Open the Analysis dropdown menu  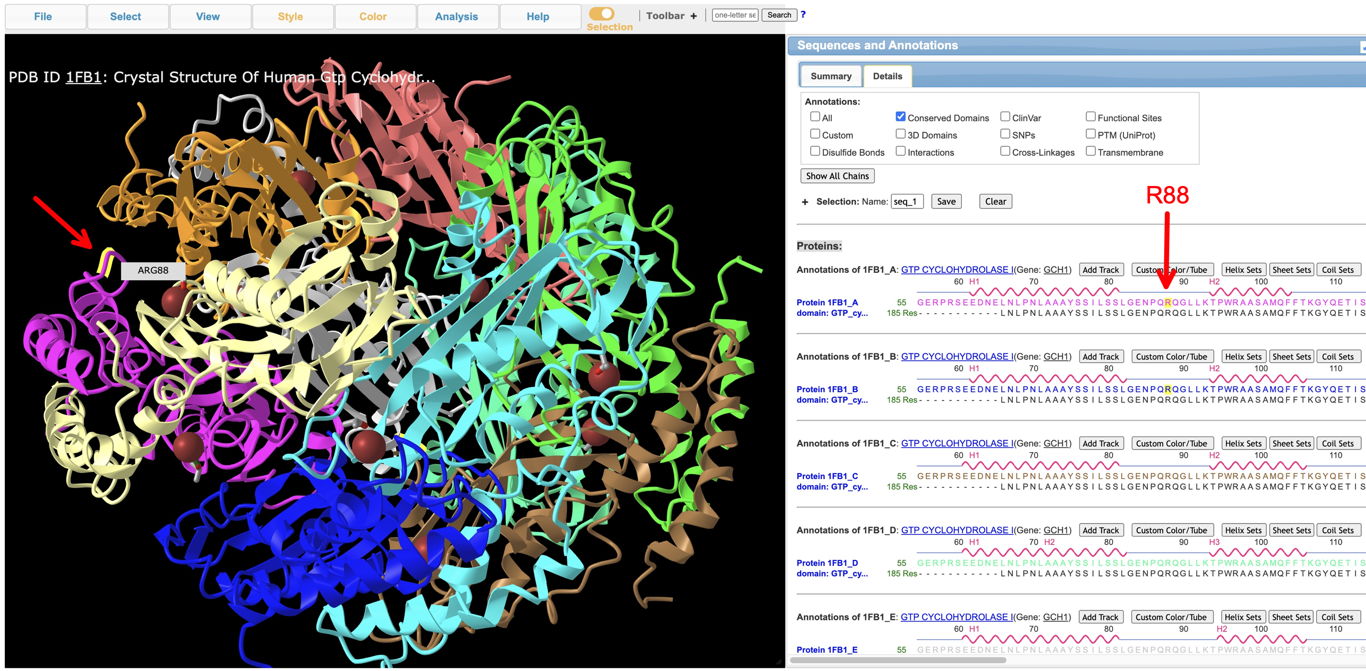(x=456, y=17)
